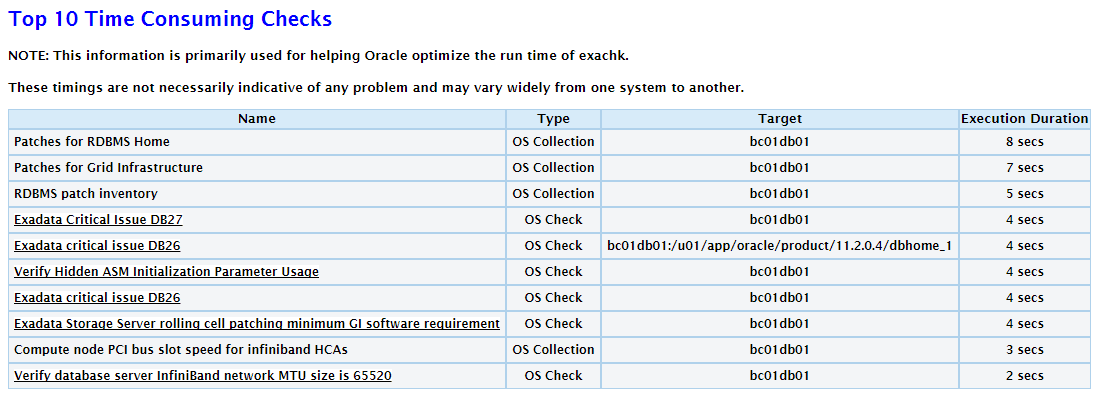Select Compute node PCI bus slot speed cell
The width and height of the screenshot is (1104, 400).
point(257,350)
